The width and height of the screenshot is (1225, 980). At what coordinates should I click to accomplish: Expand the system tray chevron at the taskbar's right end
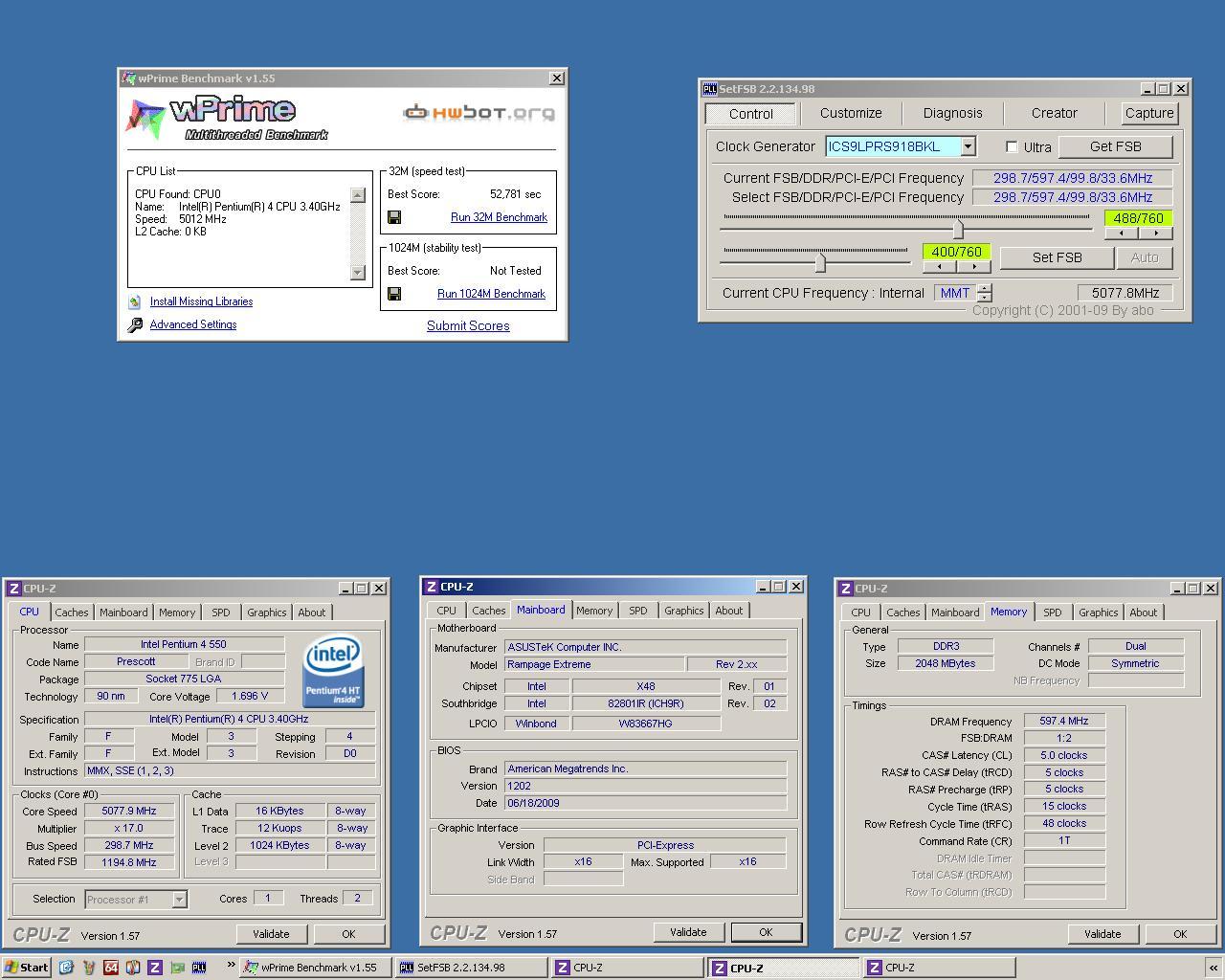tap(1214, 968)
